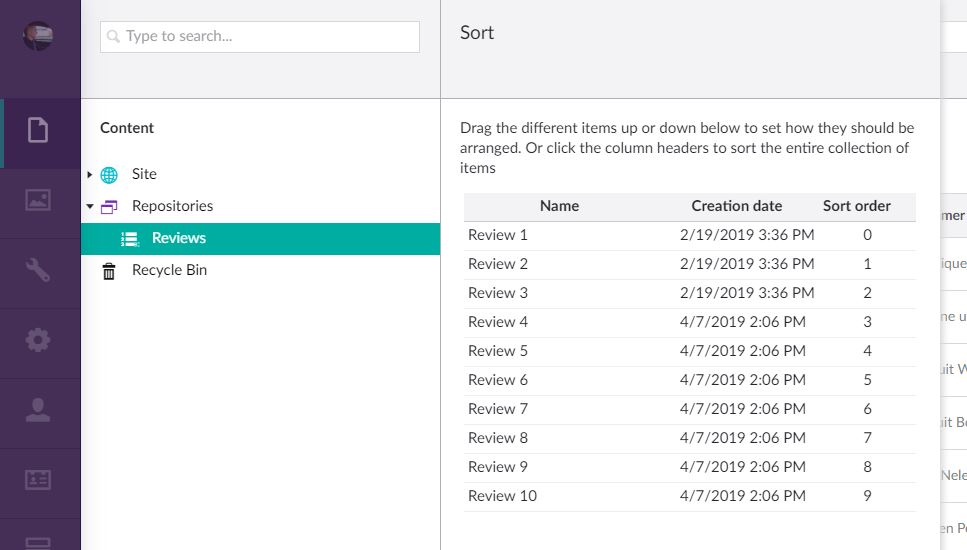The height and width of the screenshot is (550, 967).
Task: Select the Repositories tree item
Action: pyautogui.click(x=172, y=206)
